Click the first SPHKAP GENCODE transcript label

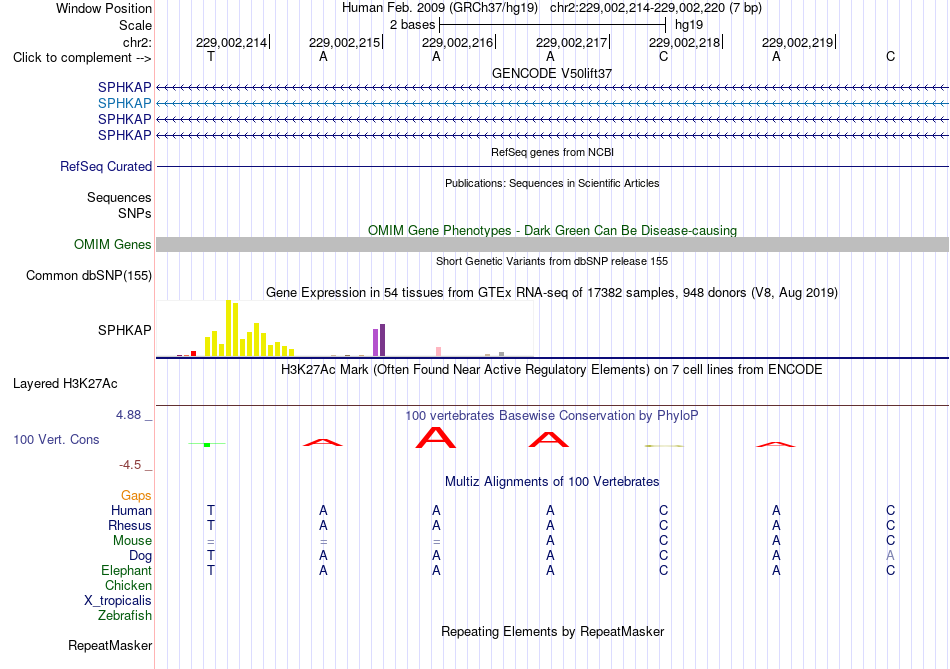124,87
